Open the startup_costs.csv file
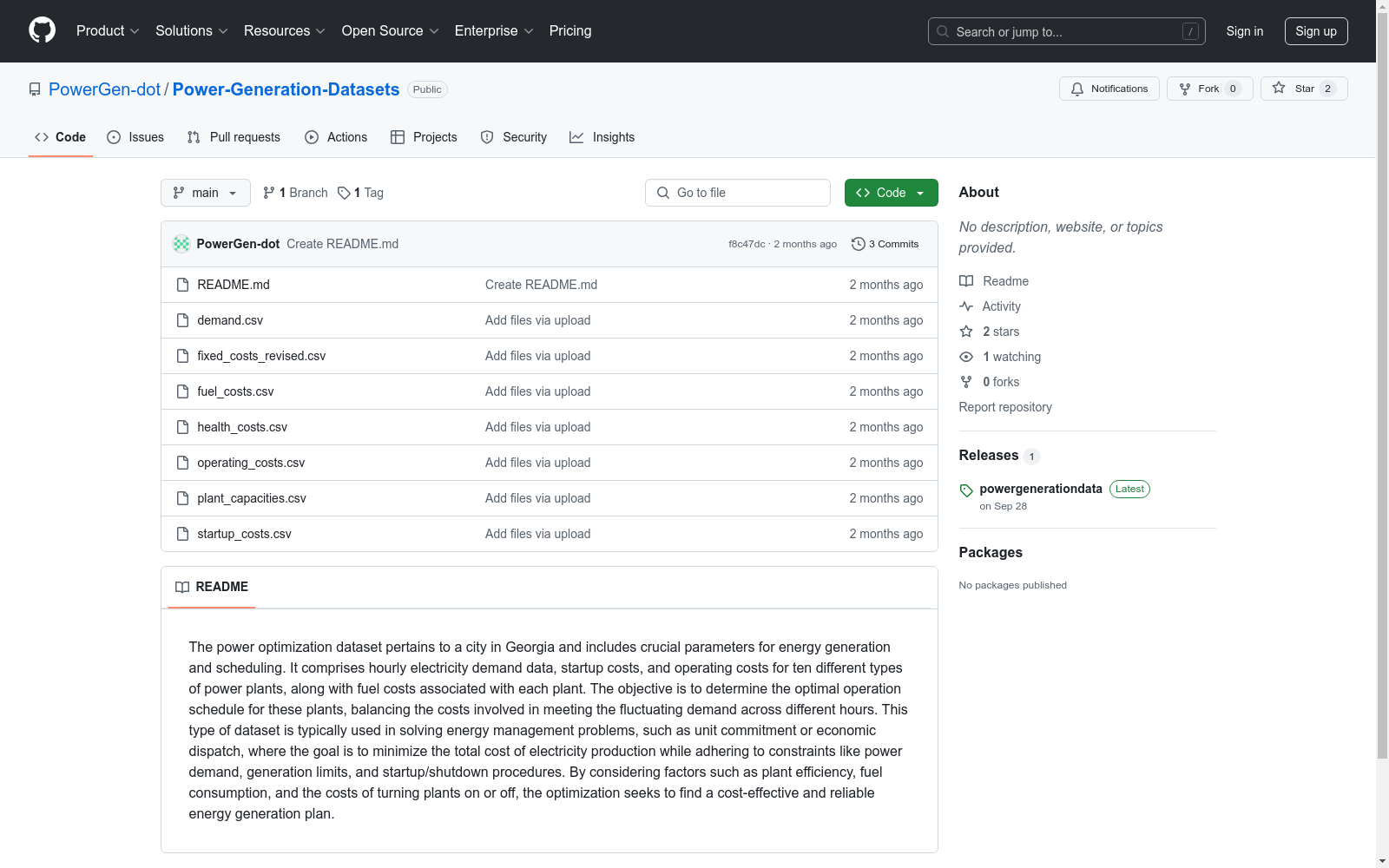Viewport: 1389px width, 868px height. (x=244, y=534)
